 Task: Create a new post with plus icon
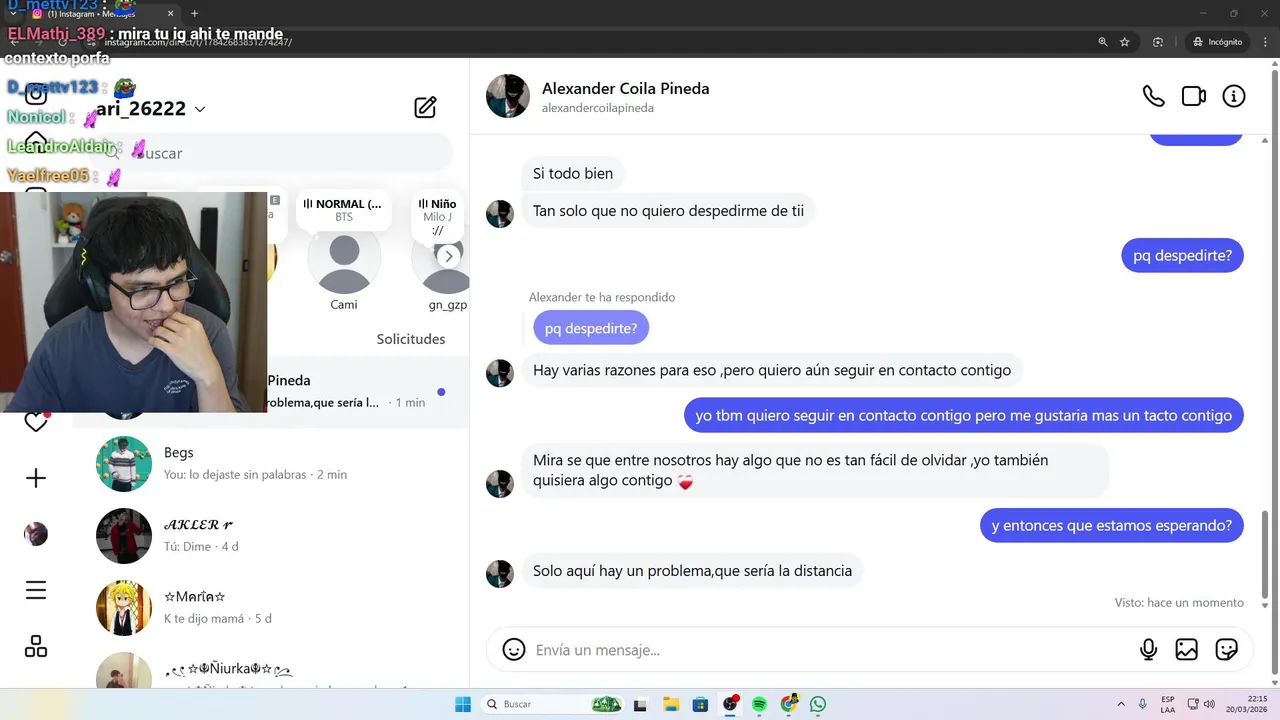click(x=36, y=478)
